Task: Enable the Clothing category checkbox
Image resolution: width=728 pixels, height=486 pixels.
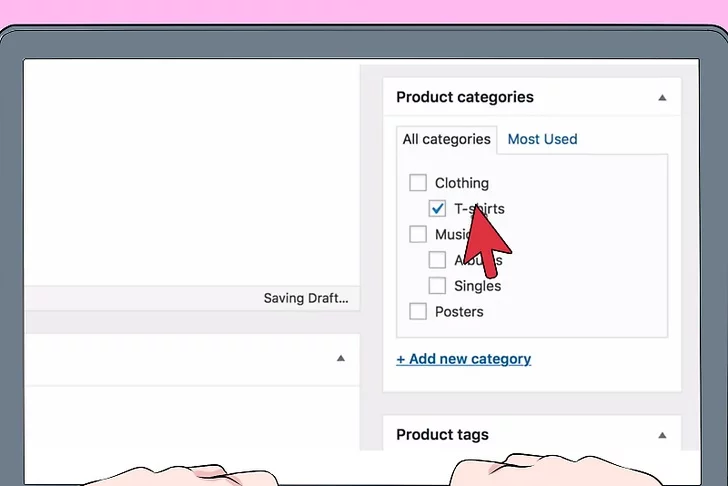Action: (x=418, y=183)
